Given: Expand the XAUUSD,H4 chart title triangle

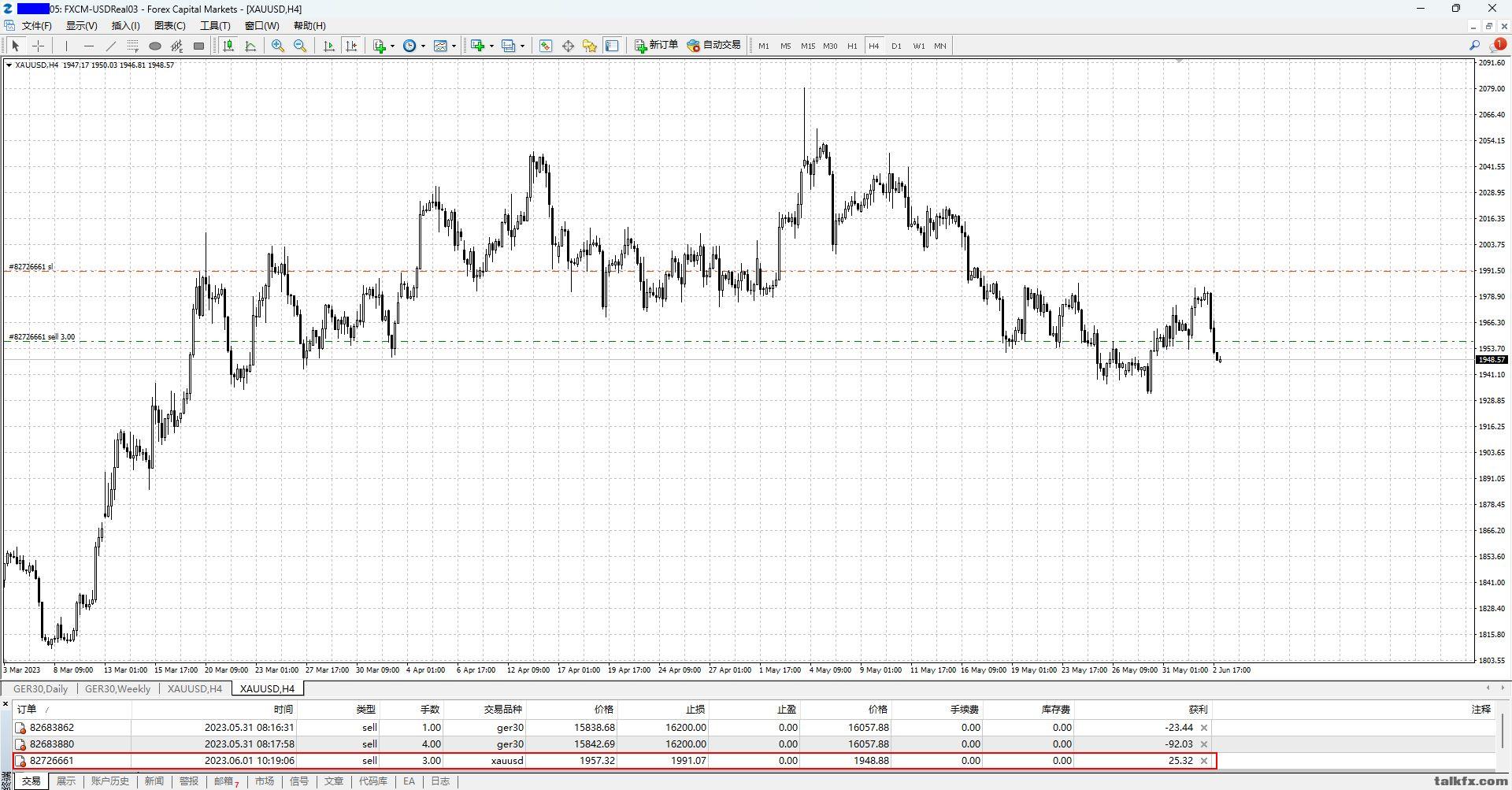Looking at the screenshot, I should pos(9,65).
